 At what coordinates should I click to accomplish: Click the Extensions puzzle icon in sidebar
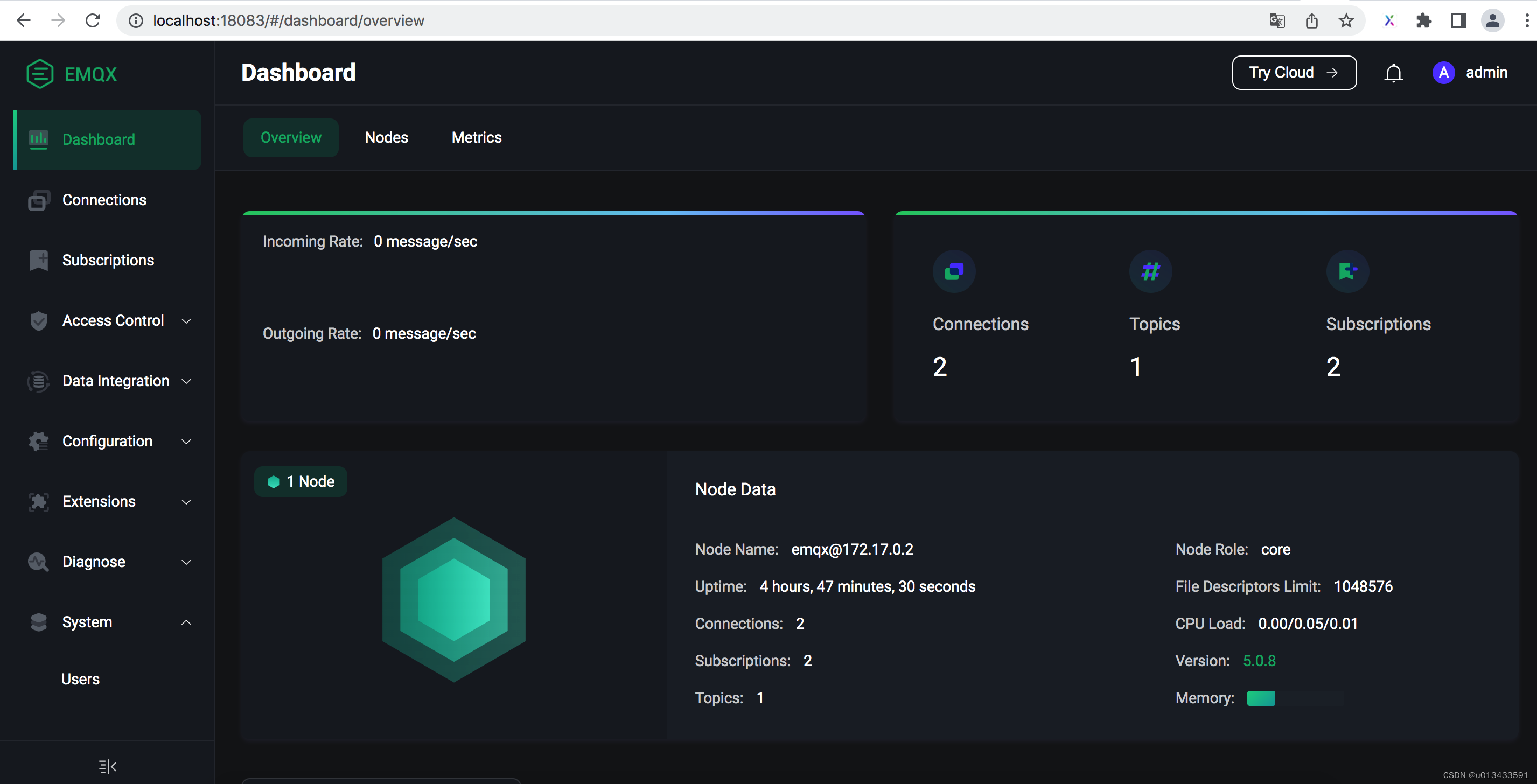point(39,501)
